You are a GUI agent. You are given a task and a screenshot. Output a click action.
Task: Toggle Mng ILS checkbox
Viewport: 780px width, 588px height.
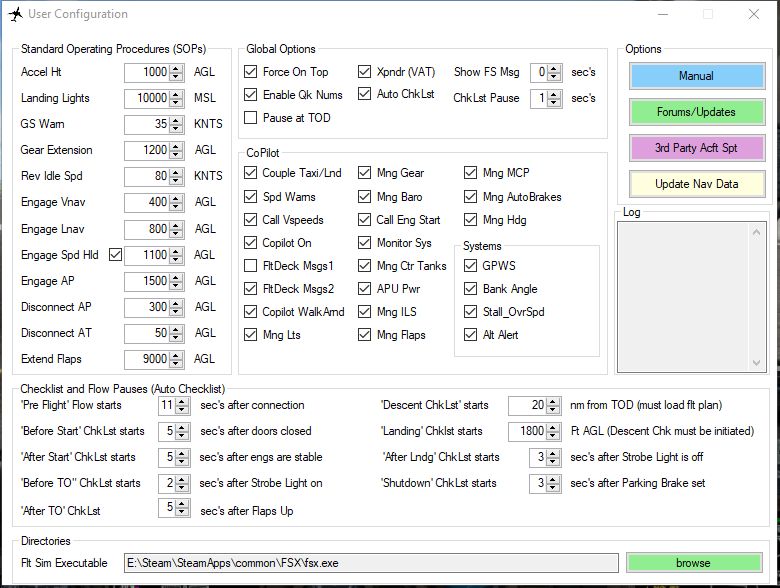(365, 311)
